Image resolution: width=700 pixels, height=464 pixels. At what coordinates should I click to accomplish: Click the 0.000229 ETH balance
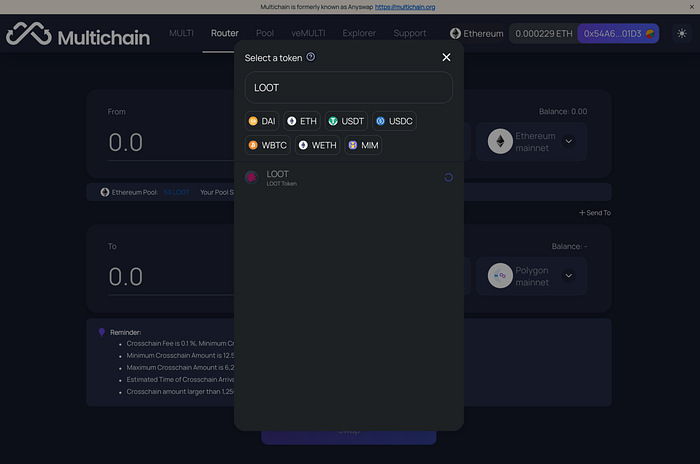pos(543,33)
